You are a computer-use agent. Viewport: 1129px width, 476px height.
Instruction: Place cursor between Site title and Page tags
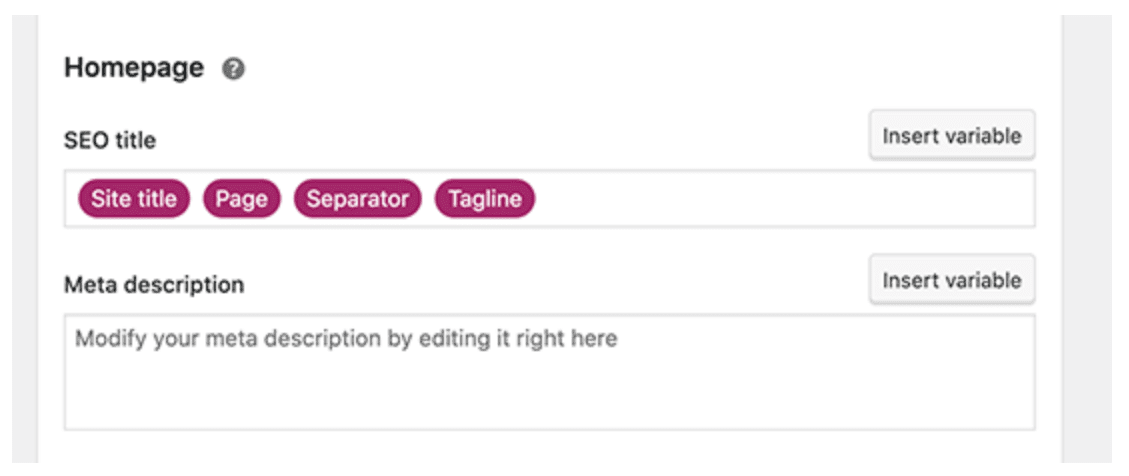coord(196,199)
